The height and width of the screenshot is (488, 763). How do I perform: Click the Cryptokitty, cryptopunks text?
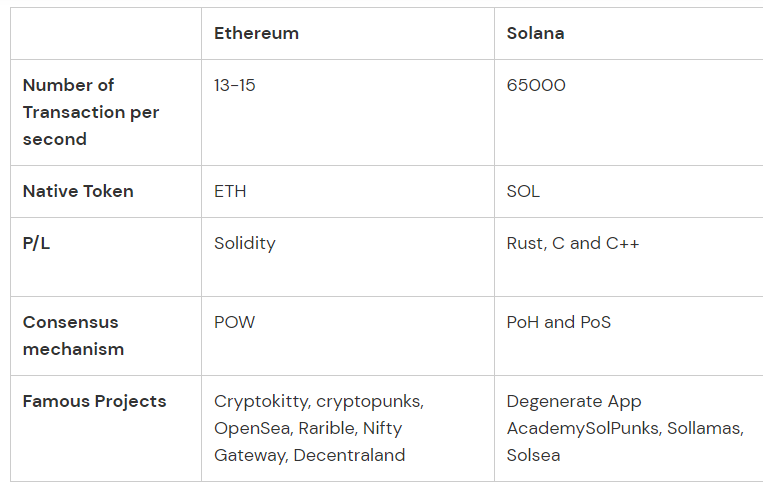(x=319, y=401)
